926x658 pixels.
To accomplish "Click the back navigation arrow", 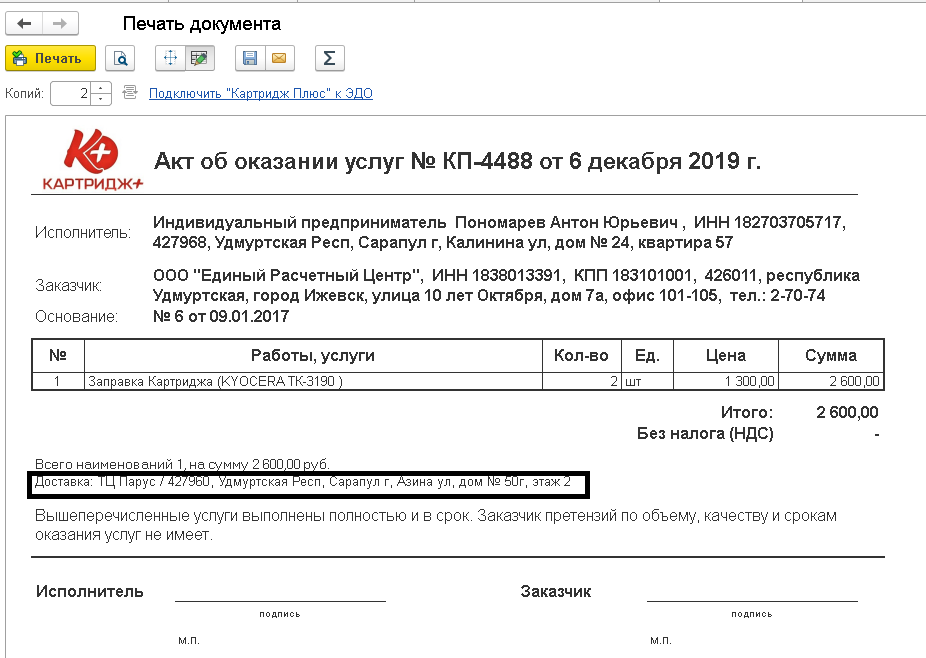I will pos(25,24).
